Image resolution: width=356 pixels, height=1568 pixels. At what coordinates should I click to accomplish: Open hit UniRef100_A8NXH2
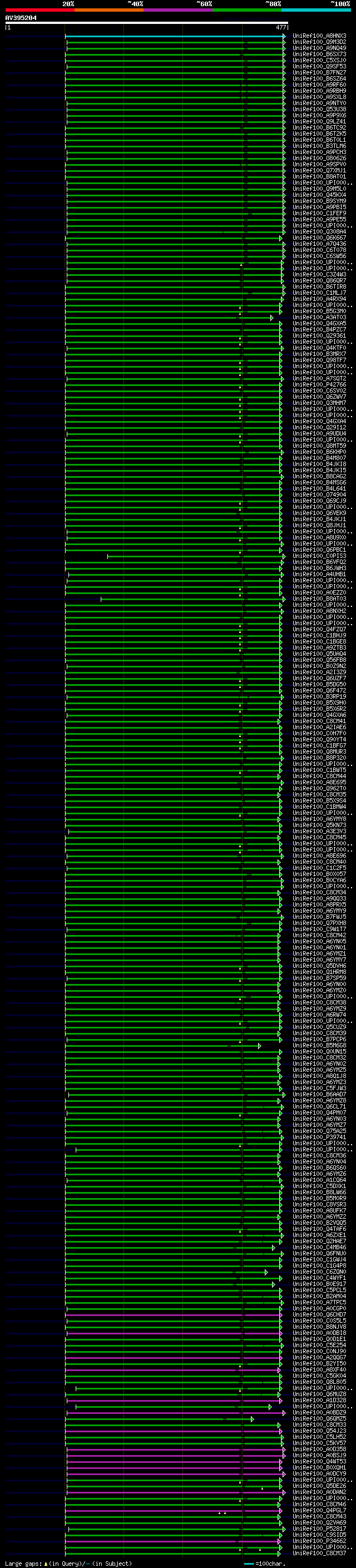(319, 611)
